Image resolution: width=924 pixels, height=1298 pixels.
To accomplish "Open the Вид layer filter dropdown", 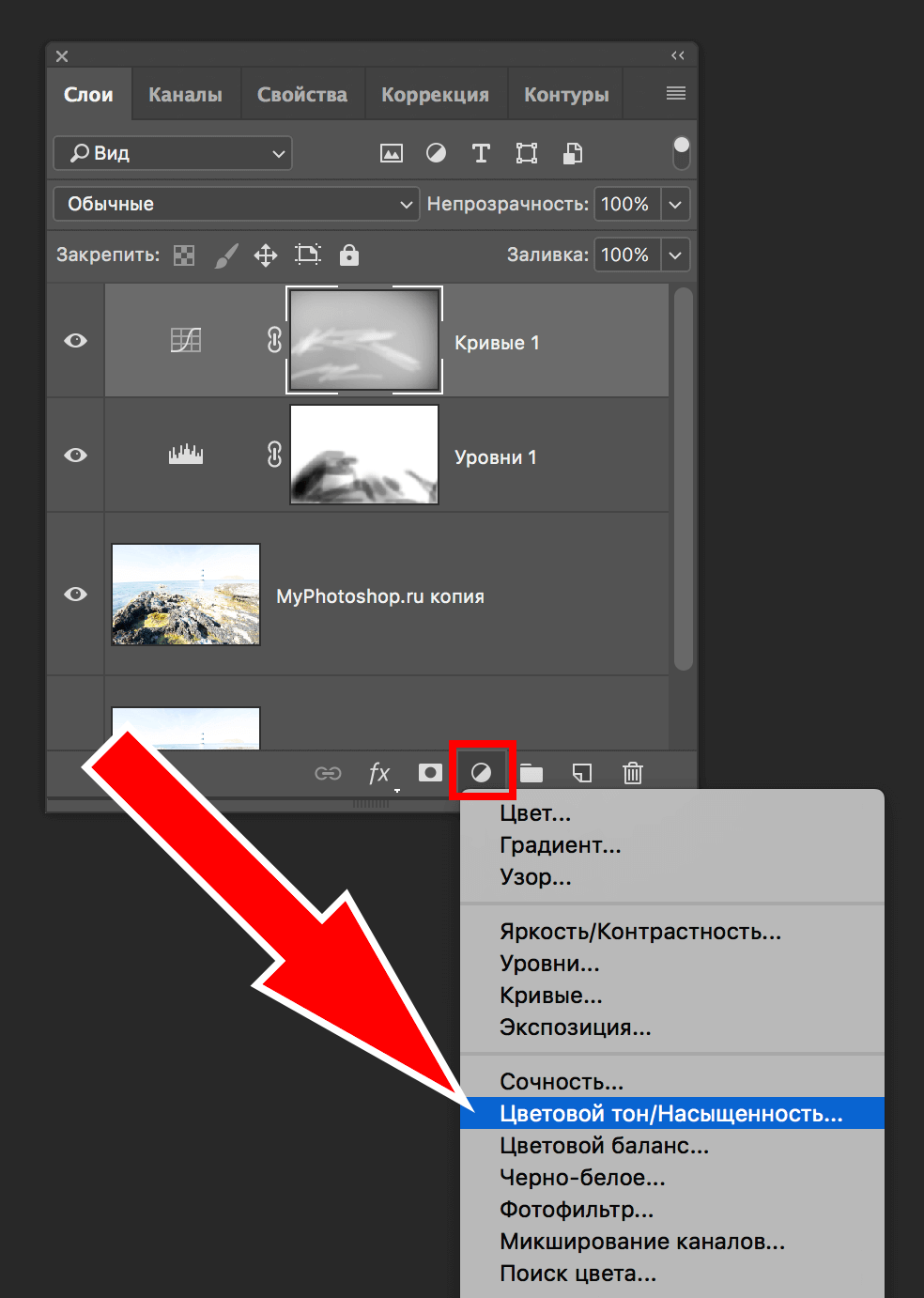I will (x=173, y=153).
